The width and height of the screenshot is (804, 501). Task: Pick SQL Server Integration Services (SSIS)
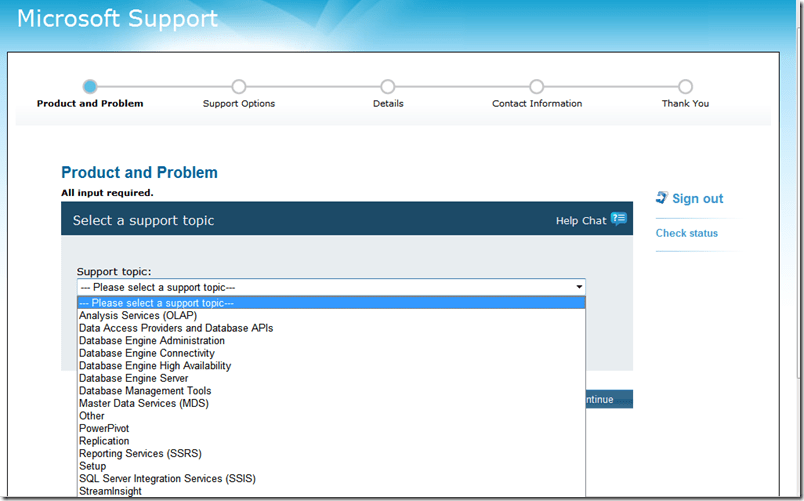pos(167,479)
